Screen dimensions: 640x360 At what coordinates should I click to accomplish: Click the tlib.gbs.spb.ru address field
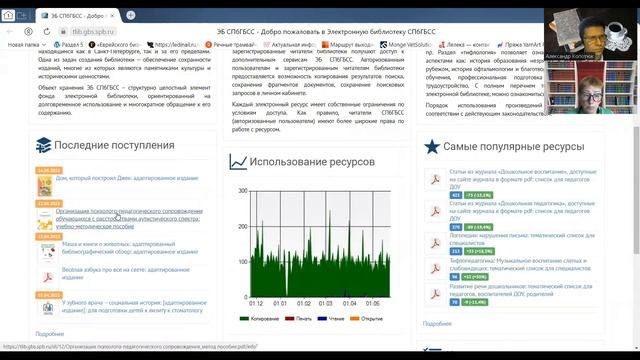click(93, 31)
